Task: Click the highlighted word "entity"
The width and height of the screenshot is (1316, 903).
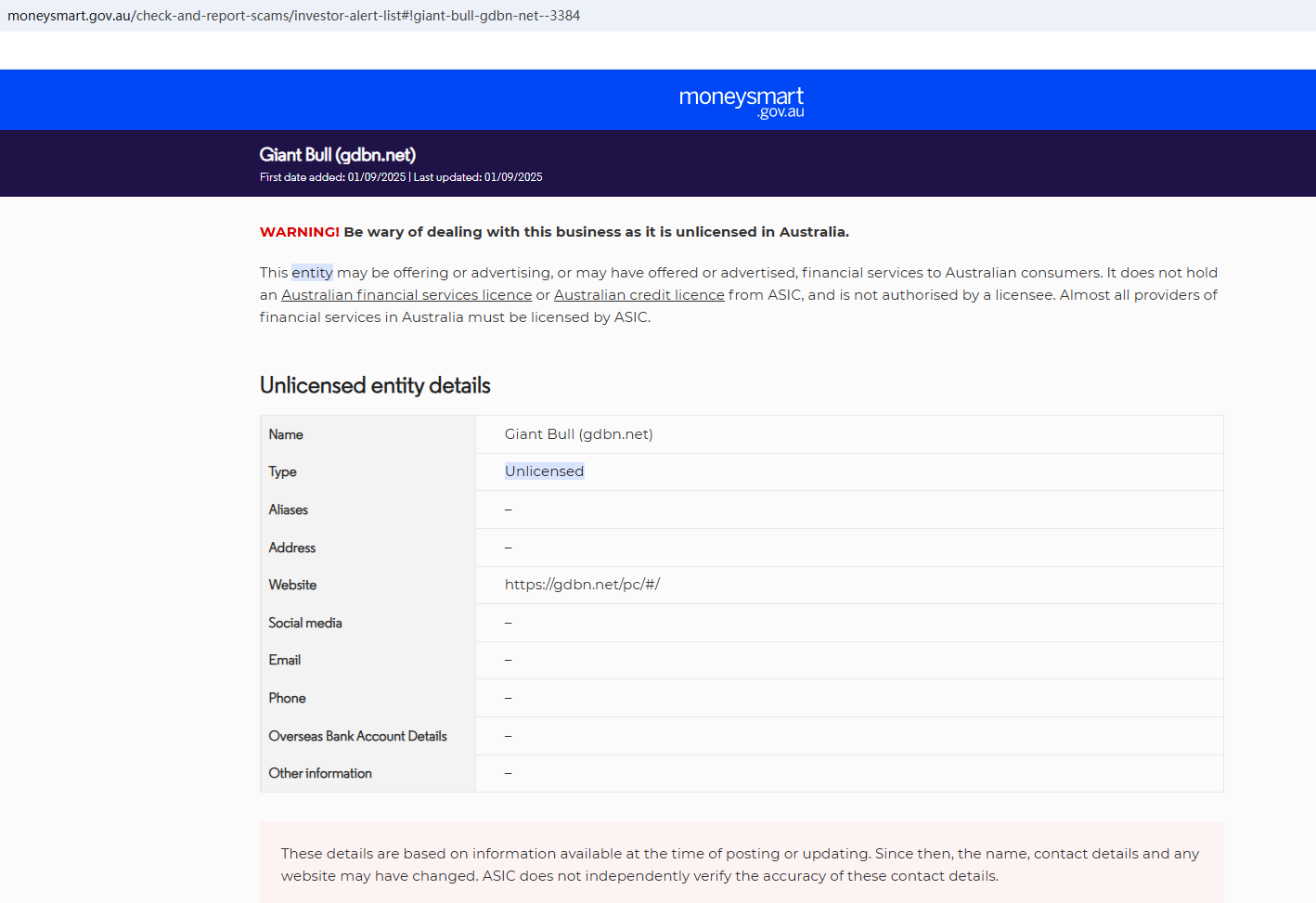Action: tap(312, 273)
